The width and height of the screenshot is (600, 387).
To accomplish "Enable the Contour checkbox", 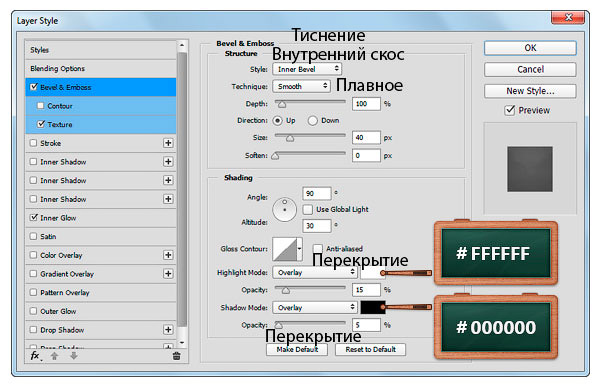I will click(x=41, y=105).
